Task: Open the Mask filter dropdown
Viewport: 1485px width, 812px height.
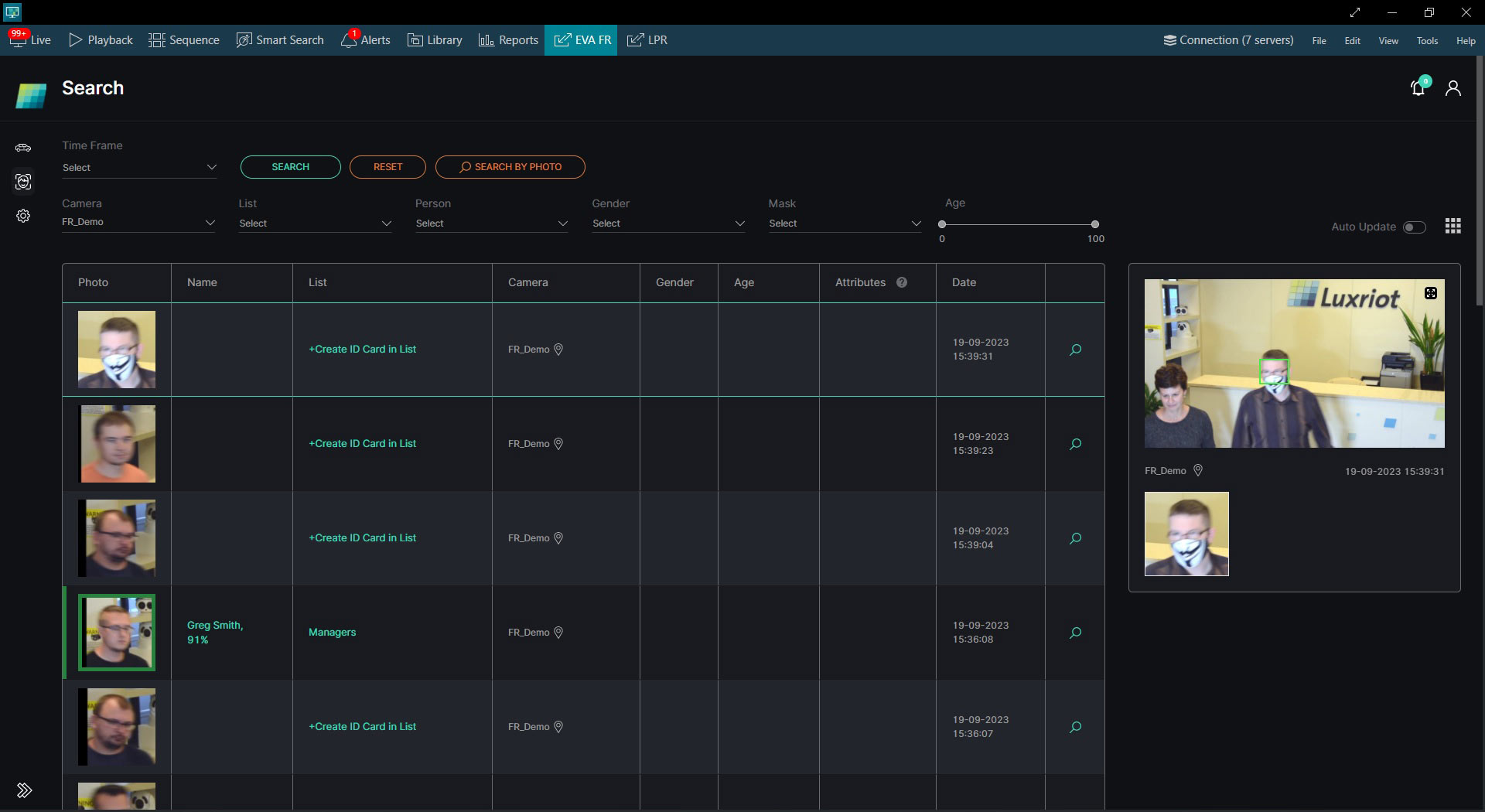Action: coord(845,223)
